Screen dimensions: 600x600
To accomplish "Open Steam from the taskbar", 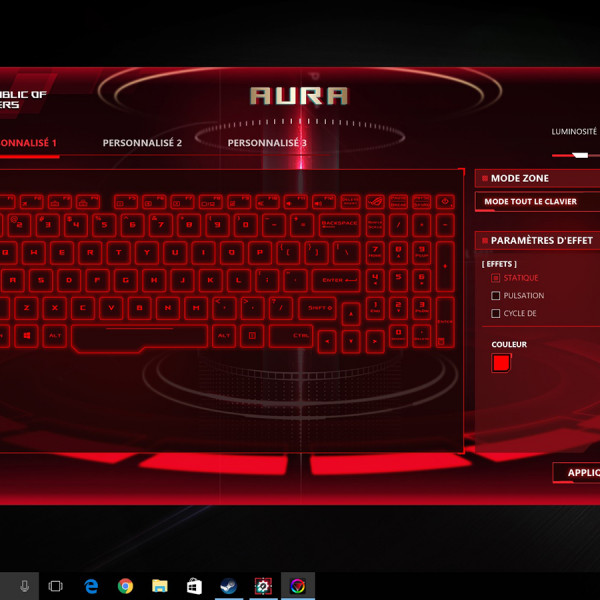I will (x=228, y=586).
